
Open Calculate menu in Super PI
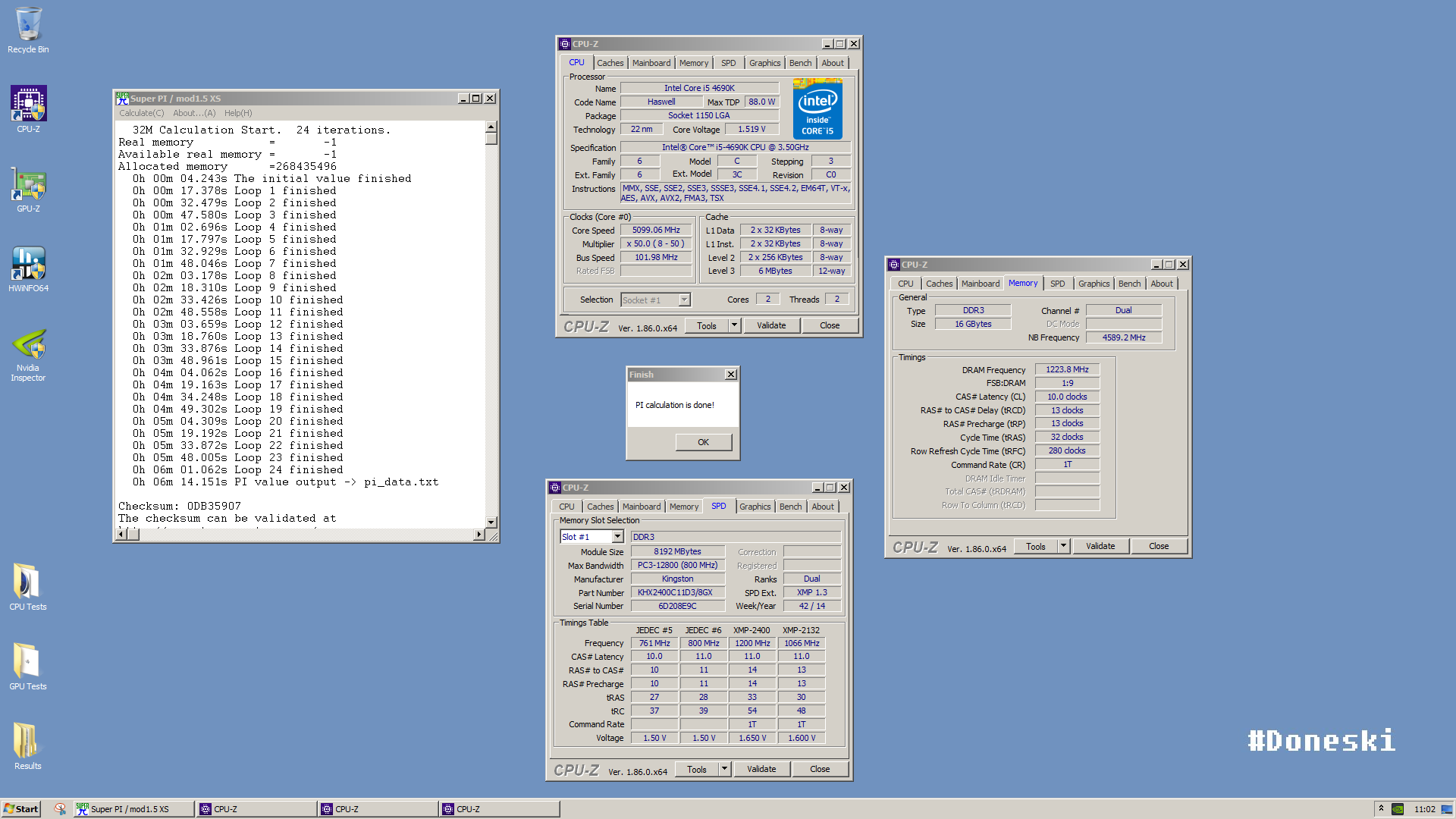click(141, 113)
